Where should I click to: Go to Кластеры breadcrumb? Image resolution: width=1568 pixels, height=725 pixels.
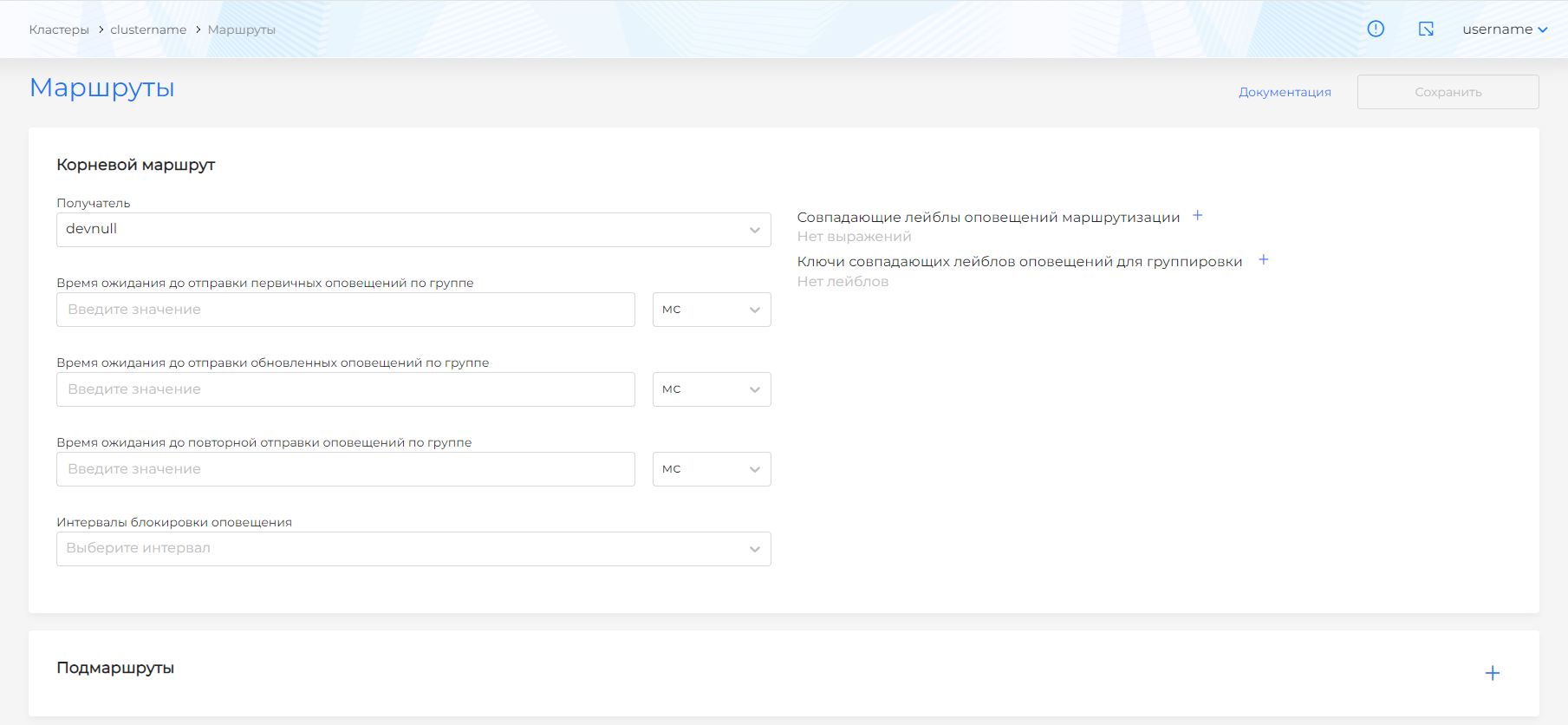tap(59, 29)
